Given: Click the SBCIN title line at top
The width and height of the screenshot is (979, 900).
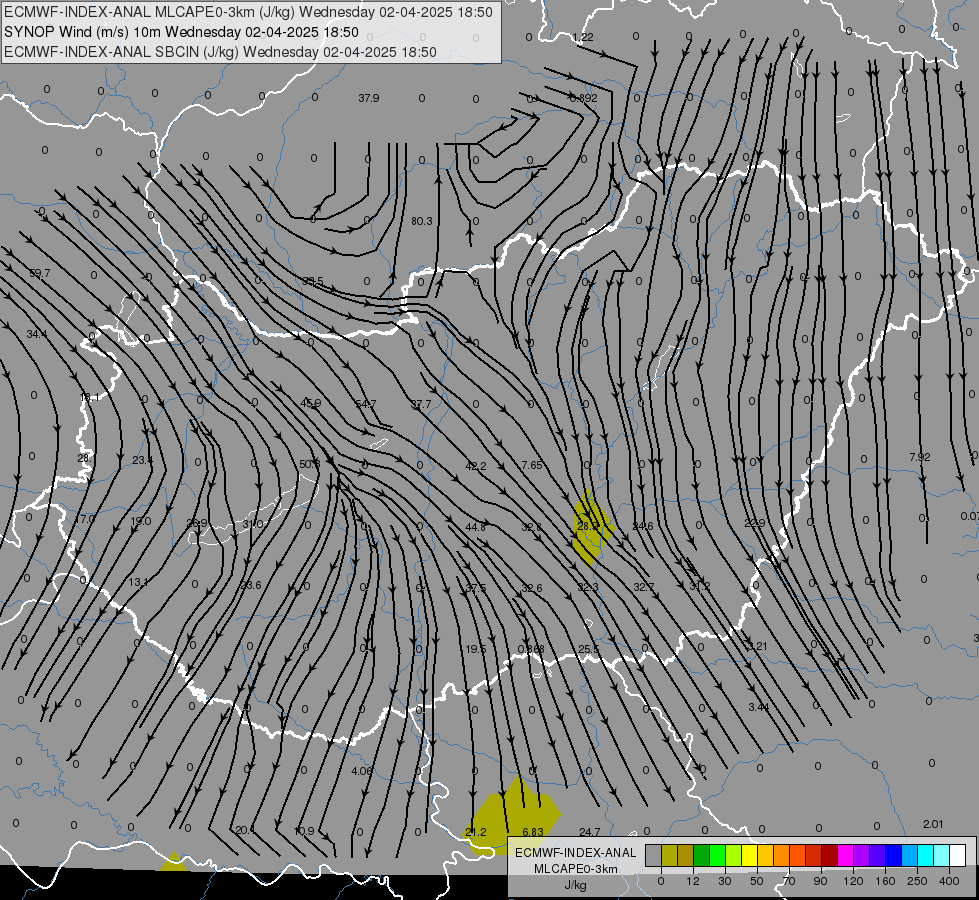Looking at the screenshot, I should point(220,52).
